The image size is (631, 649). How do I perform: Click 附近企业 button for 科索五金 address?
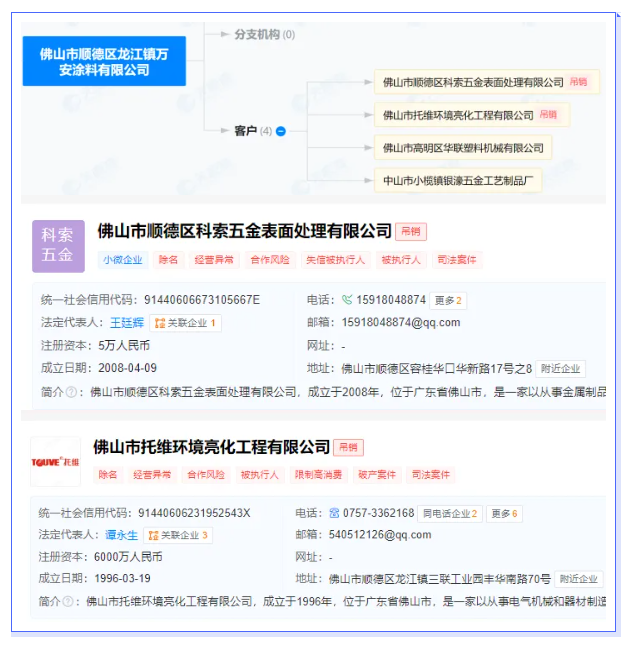point(560,368)
